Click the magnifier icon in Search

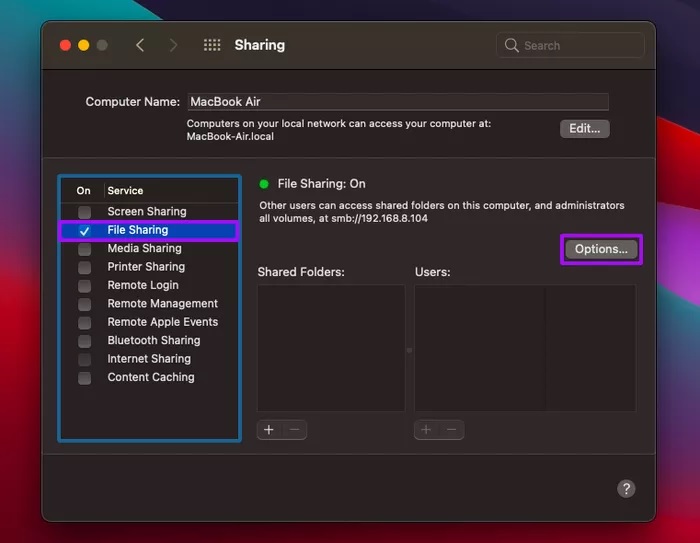click(512, 45)
